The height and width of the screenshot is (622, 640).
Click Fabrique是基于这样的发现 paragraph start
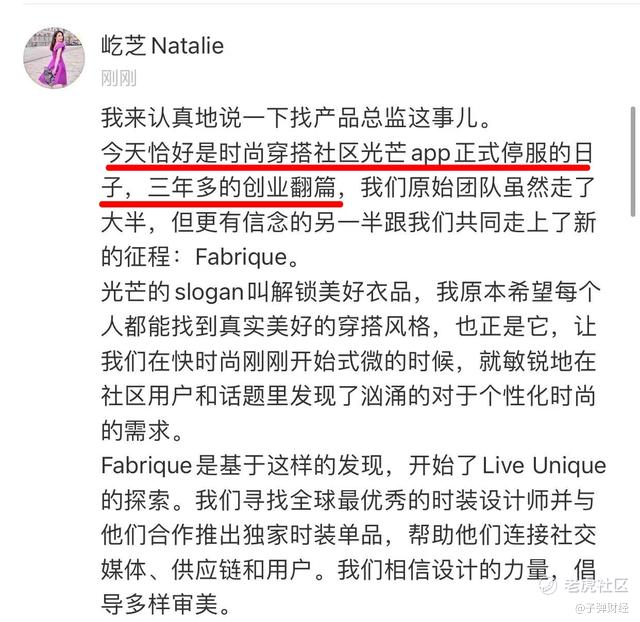(x=242, y=466)
